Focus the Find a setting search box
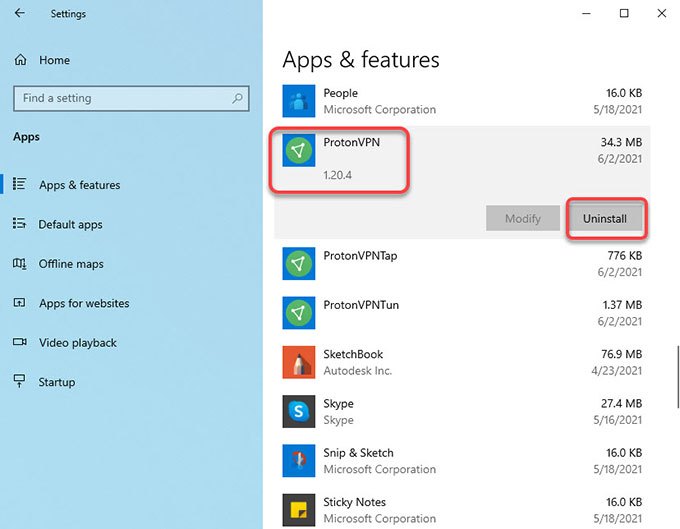The width and height of the screenshot is (680, 529). click(131, 98)
